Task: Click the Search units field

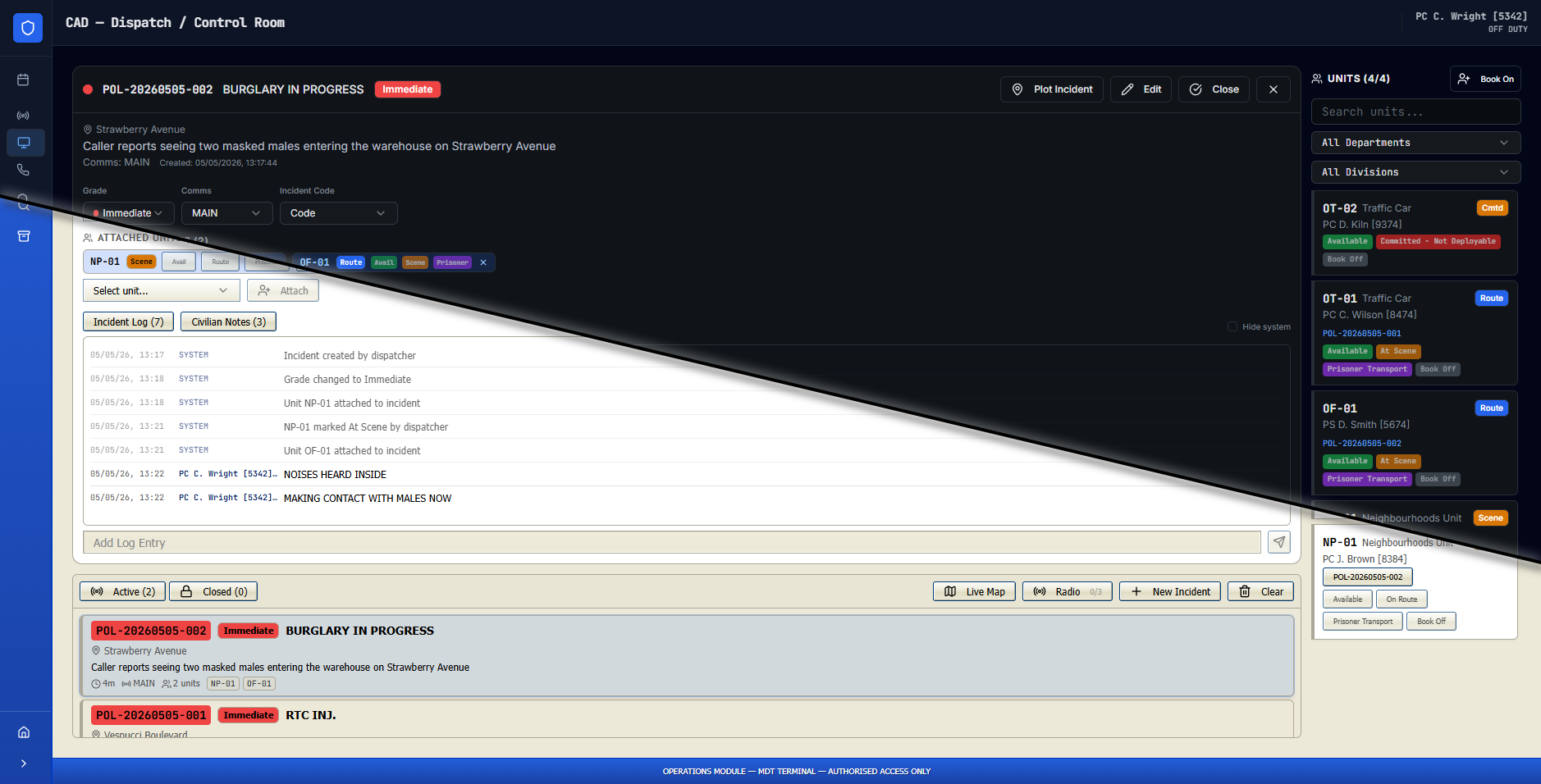Action: [x=1416, y=112]
